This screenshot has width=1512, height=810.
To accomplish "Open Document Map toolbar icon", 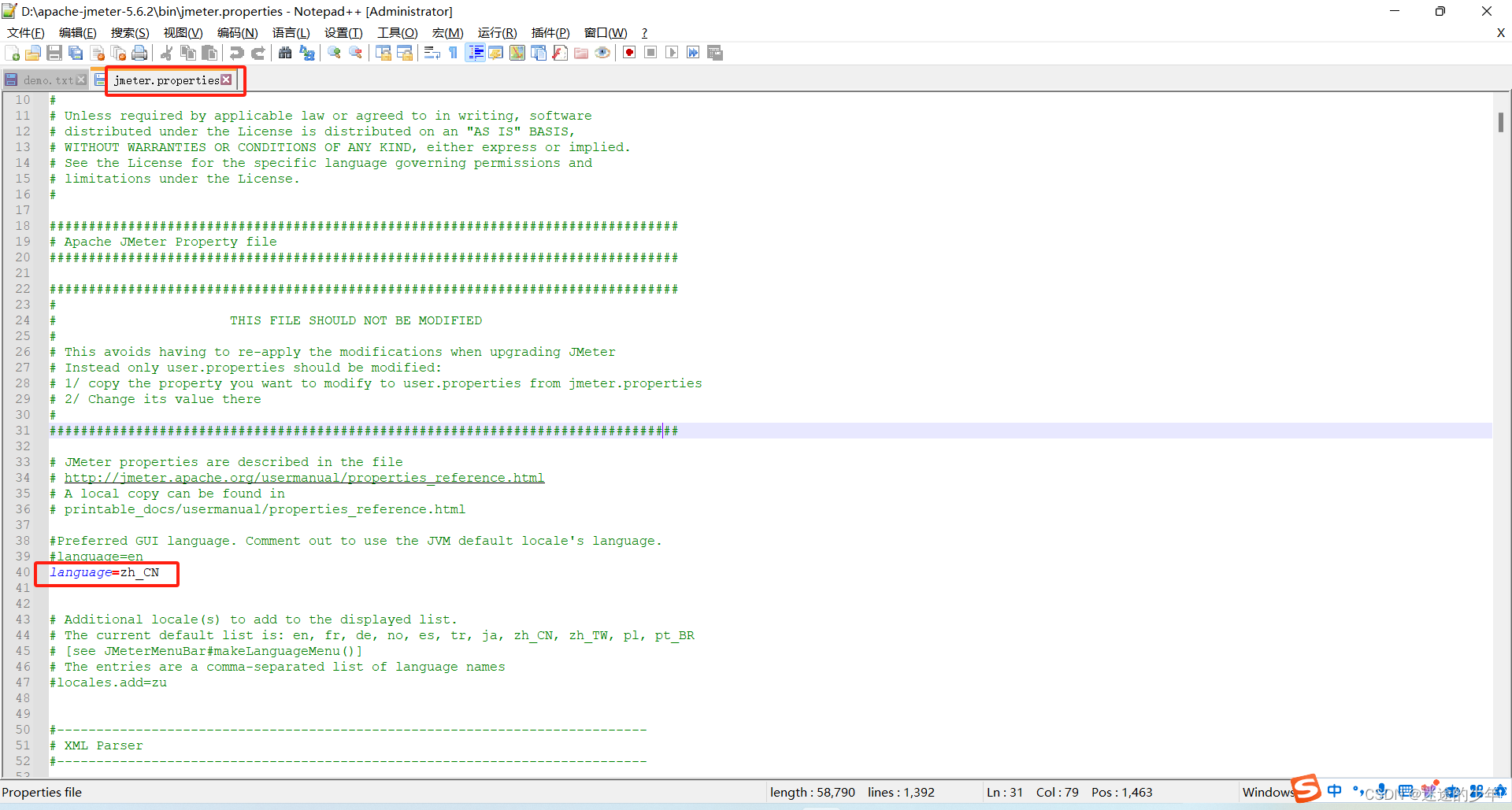I will 517,53.
